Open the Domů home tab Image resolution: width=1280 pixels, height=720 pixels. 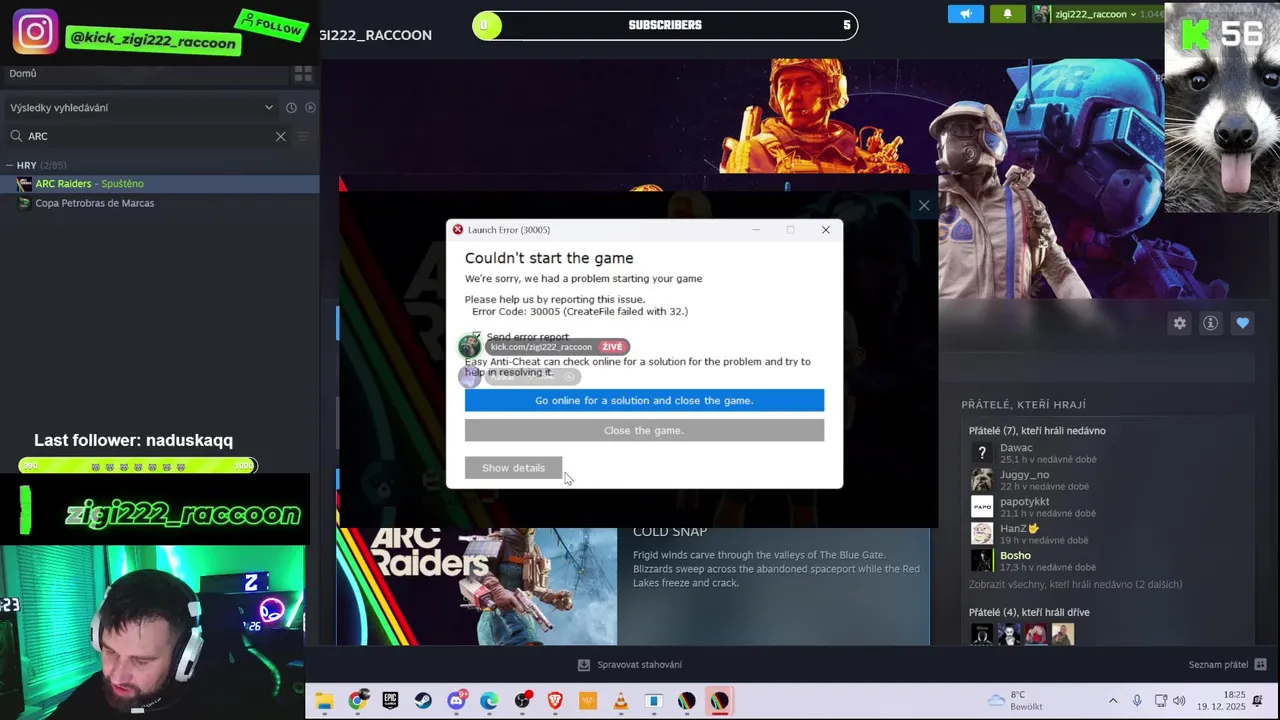click(x=23, y=73)
